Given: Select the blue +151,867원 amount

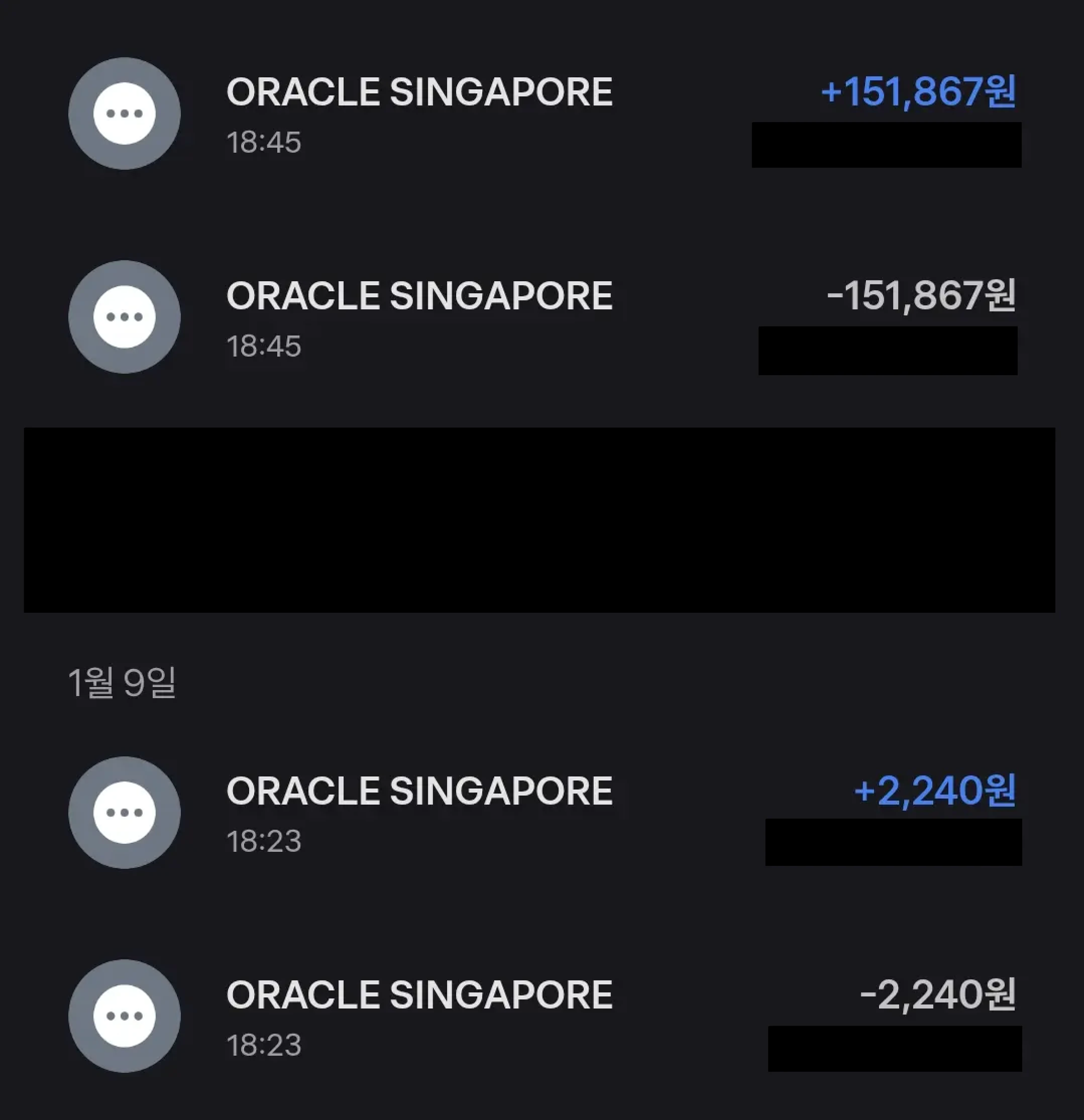Looking at the screenshot, I should point(918,91).
